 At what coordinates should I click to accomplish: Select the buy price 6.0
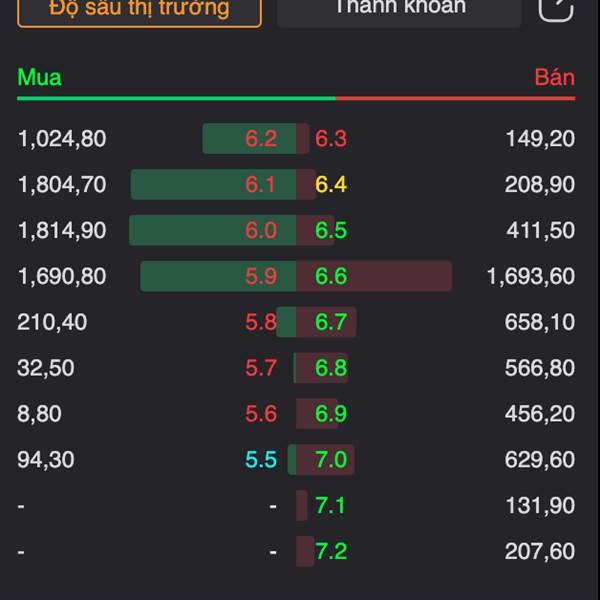point(261,230)
